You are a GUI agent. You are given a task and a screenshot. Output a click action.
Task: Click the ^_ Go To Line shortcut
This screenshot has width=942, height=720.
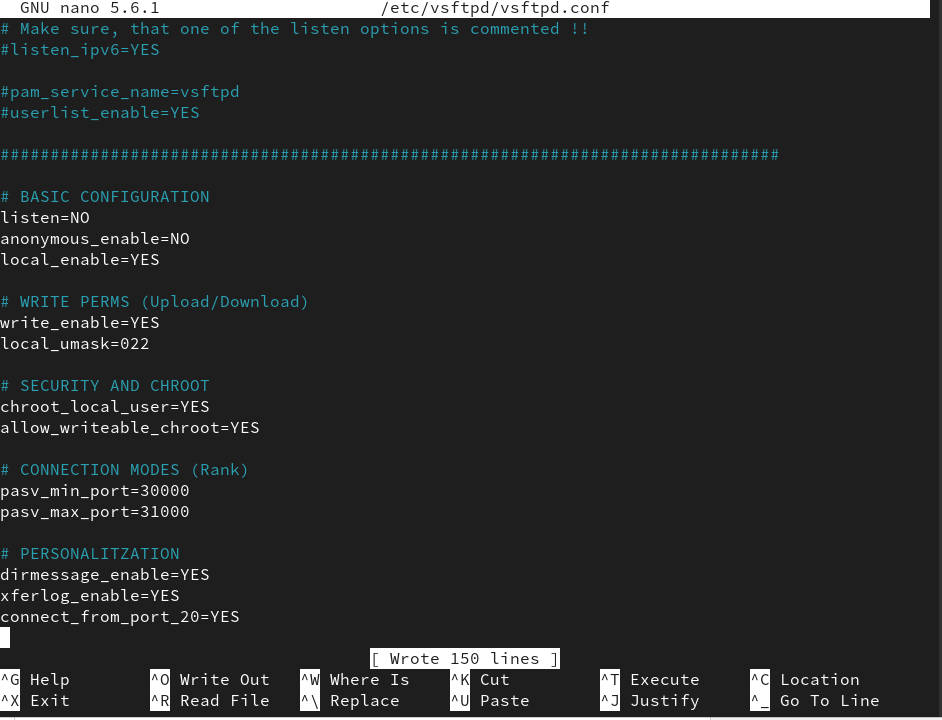[x=815, y=701]
